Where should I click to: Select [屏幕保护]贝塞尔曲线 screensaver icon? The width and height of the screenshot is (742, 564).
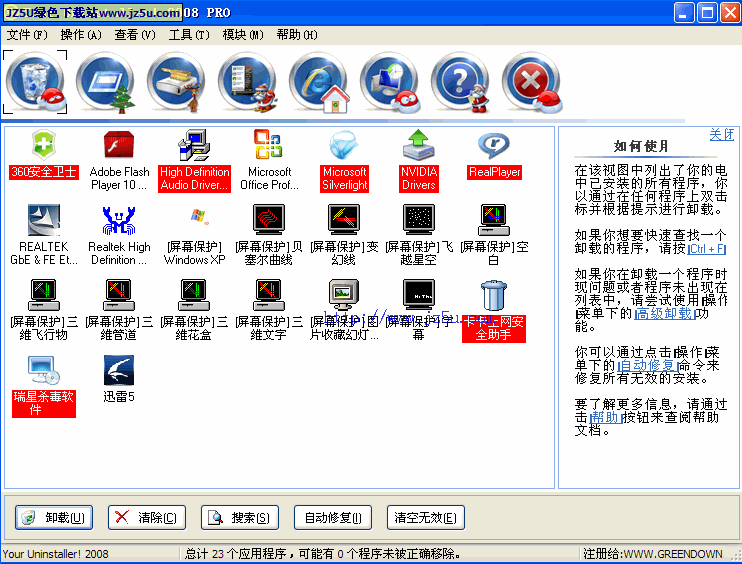[x=269, y=220]
